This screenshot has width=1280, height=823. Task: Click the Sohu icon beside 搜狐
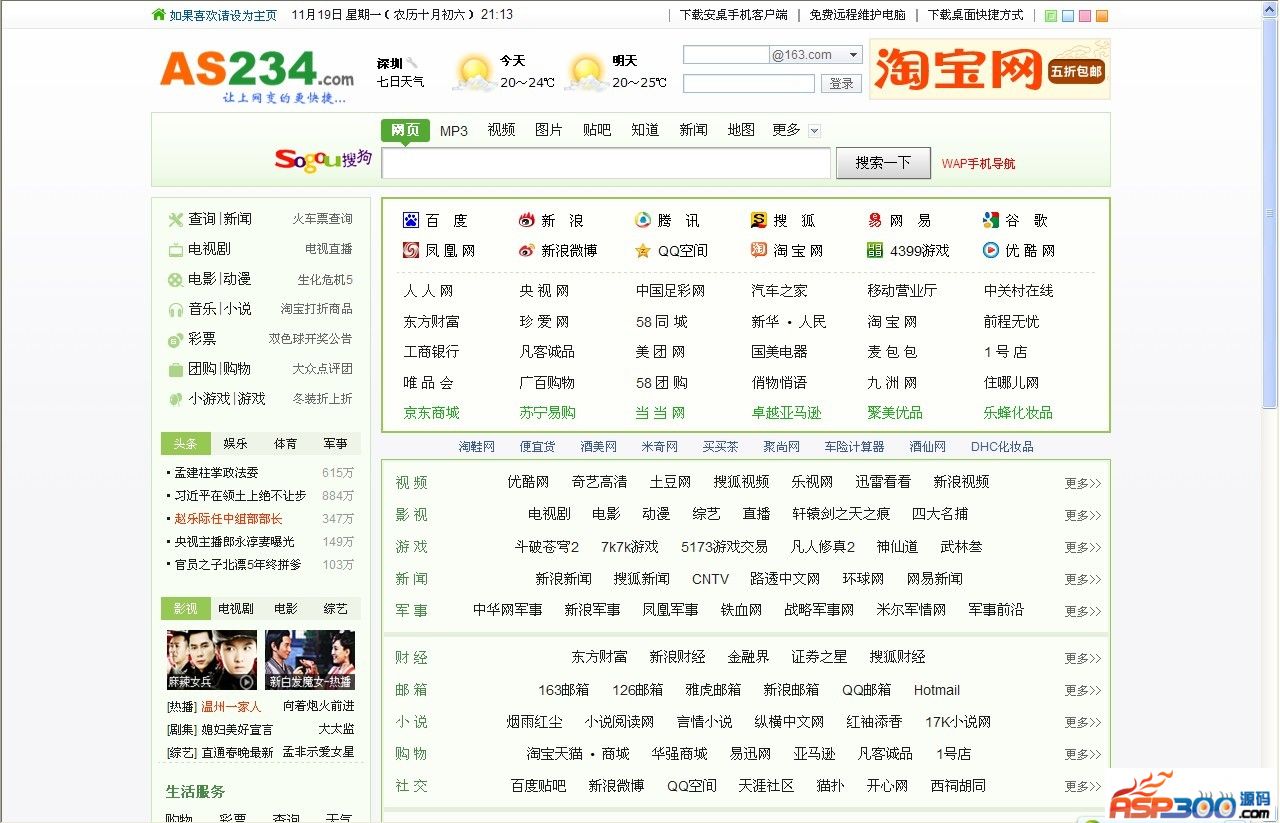[759, 221]
